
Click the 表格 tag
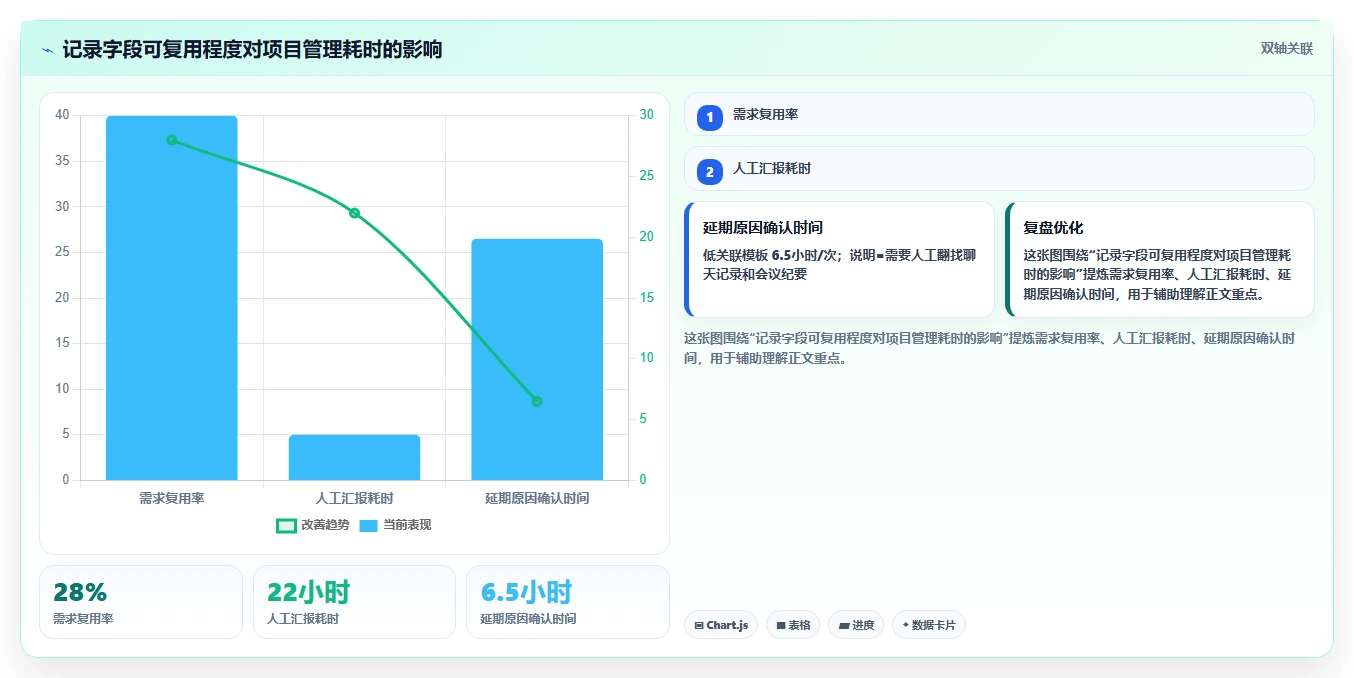click(x=793, y=625)
